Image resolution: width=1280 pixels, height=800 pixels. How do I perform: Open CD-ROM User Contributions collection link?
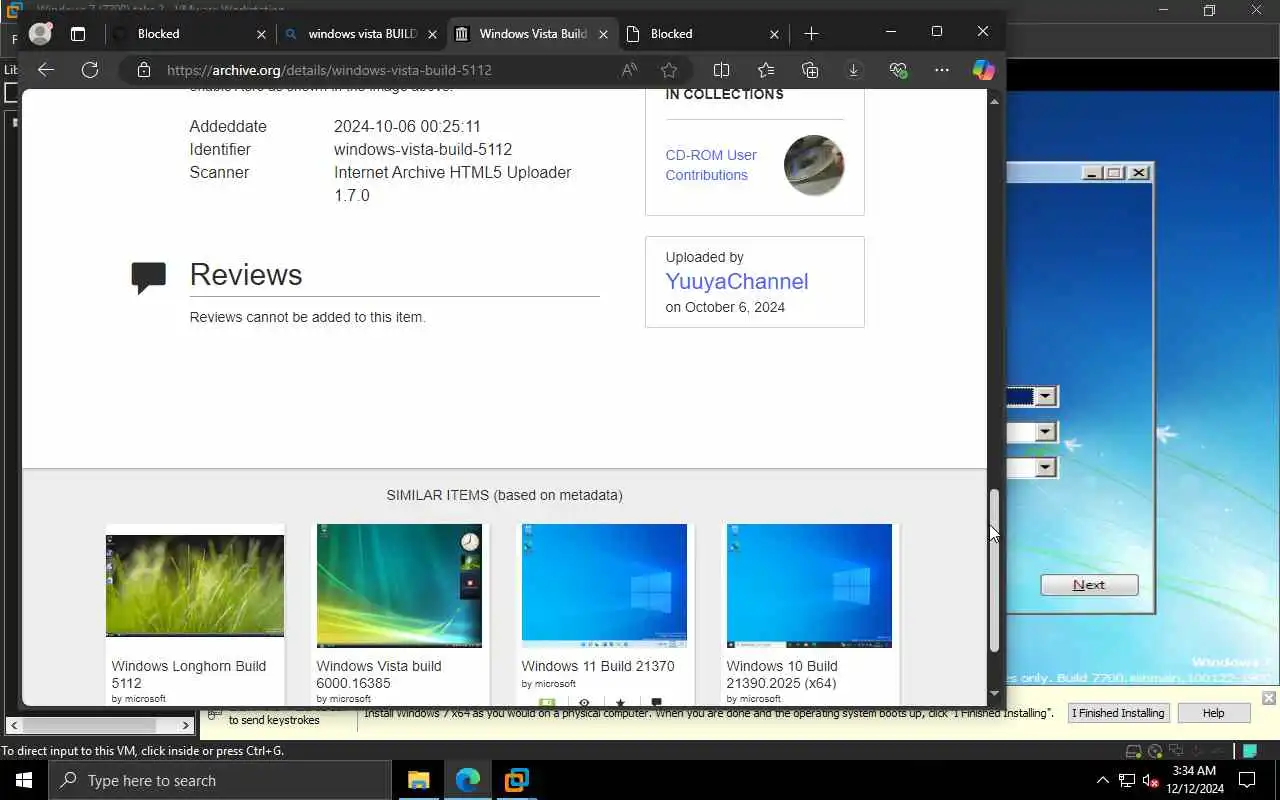click(711, 165)
